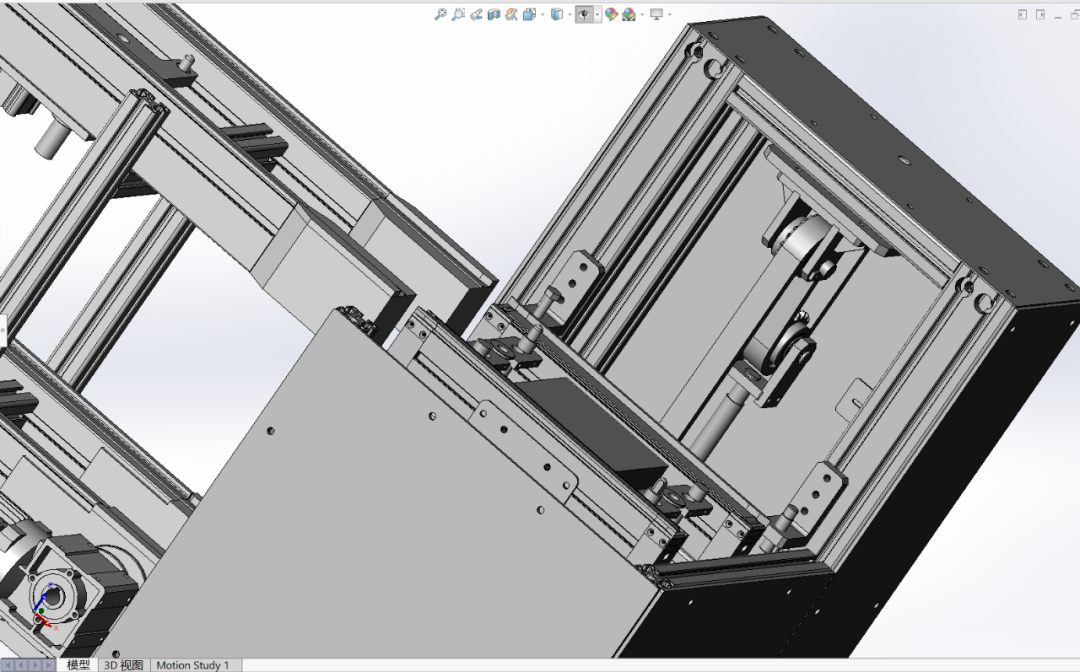1080x672 pixels.
Task: Expand the Apply Scene dropdown arrow
Action: point(643,14)
